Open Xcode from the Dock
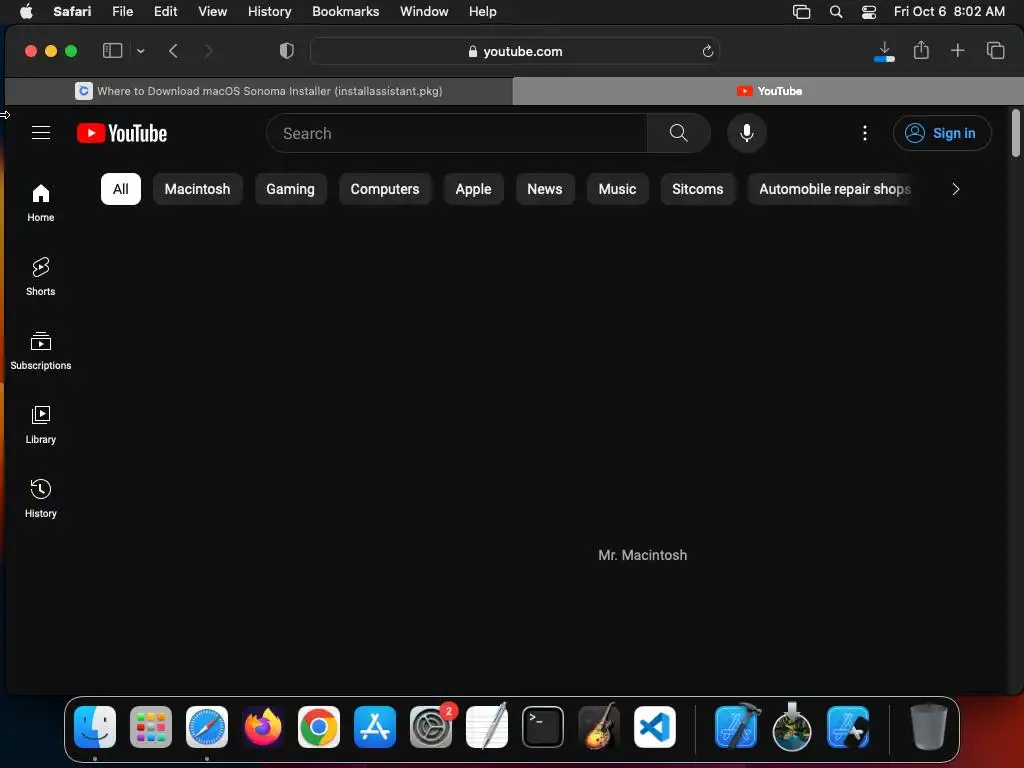 tap(737, 726)
